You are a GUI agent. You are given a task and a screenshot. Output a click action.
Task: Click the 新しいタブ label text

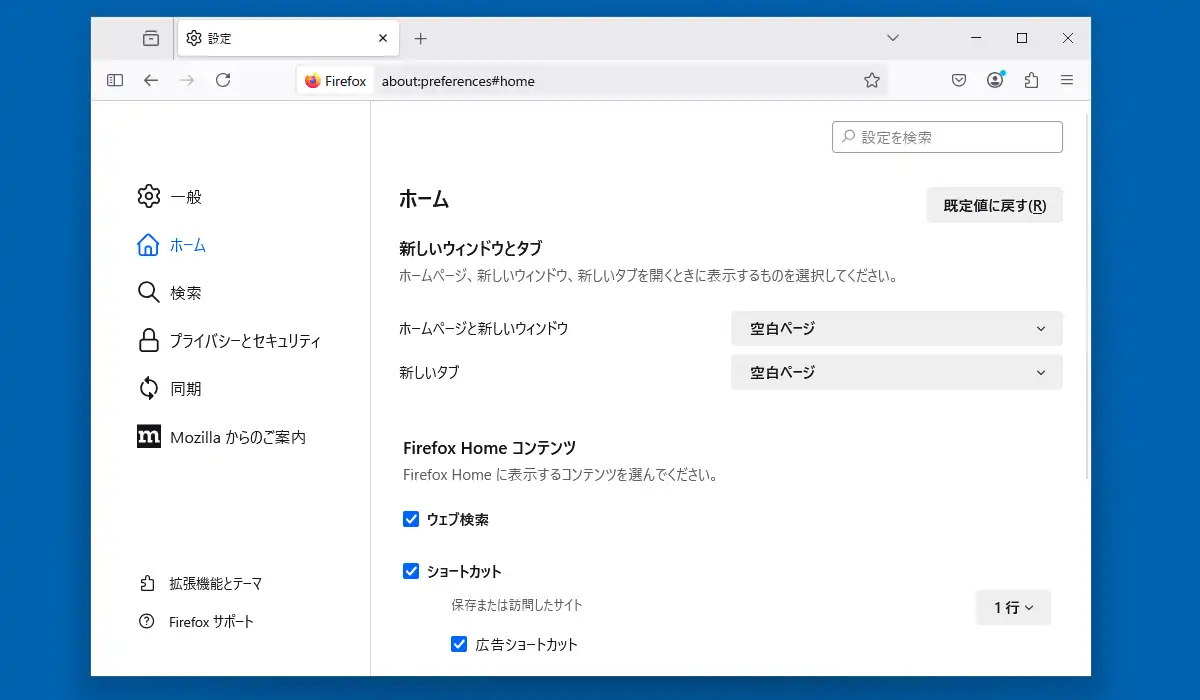tap(429, 372)
